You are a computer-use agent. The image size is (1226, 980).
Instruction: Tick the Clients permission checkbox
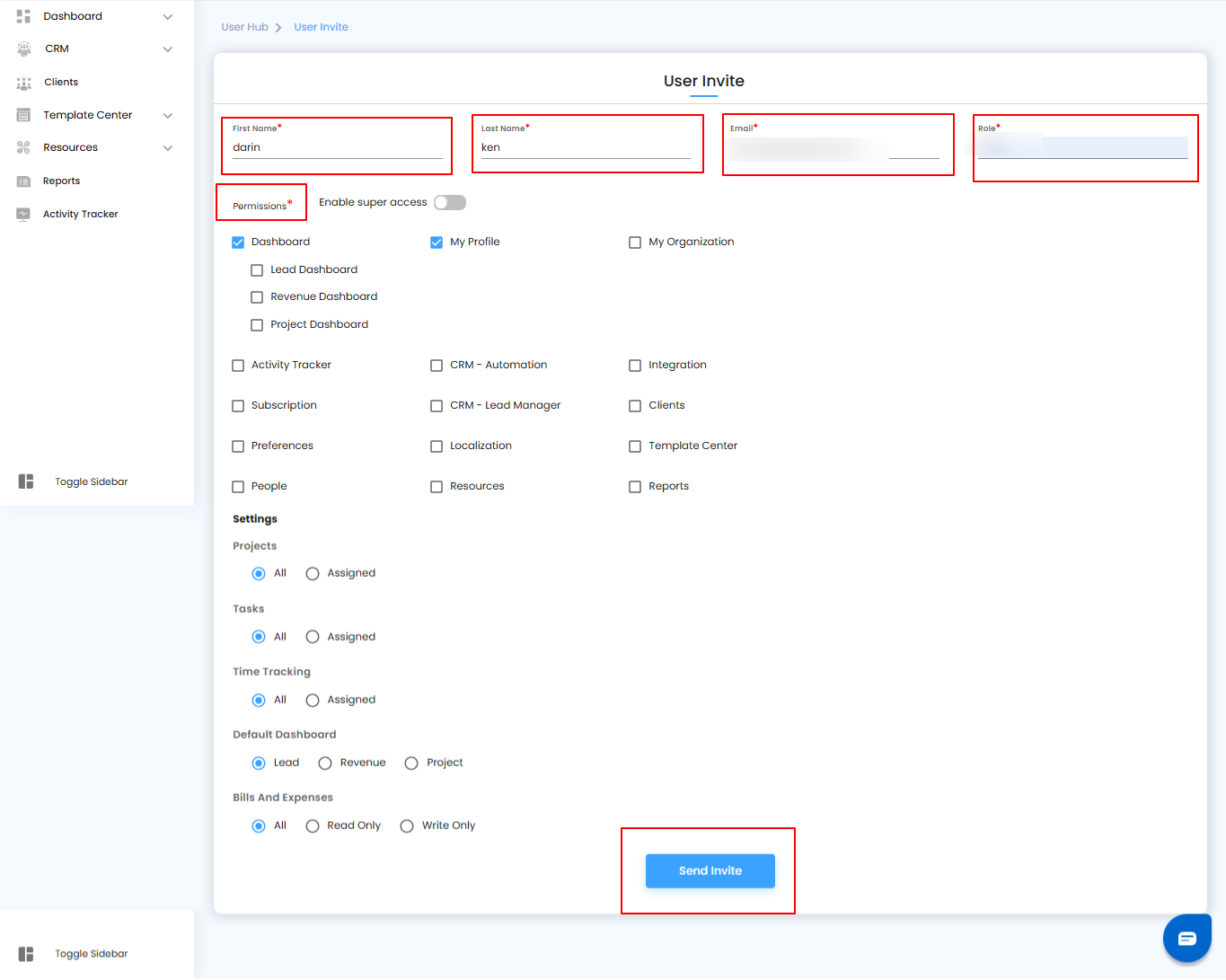tap(635, 406)
